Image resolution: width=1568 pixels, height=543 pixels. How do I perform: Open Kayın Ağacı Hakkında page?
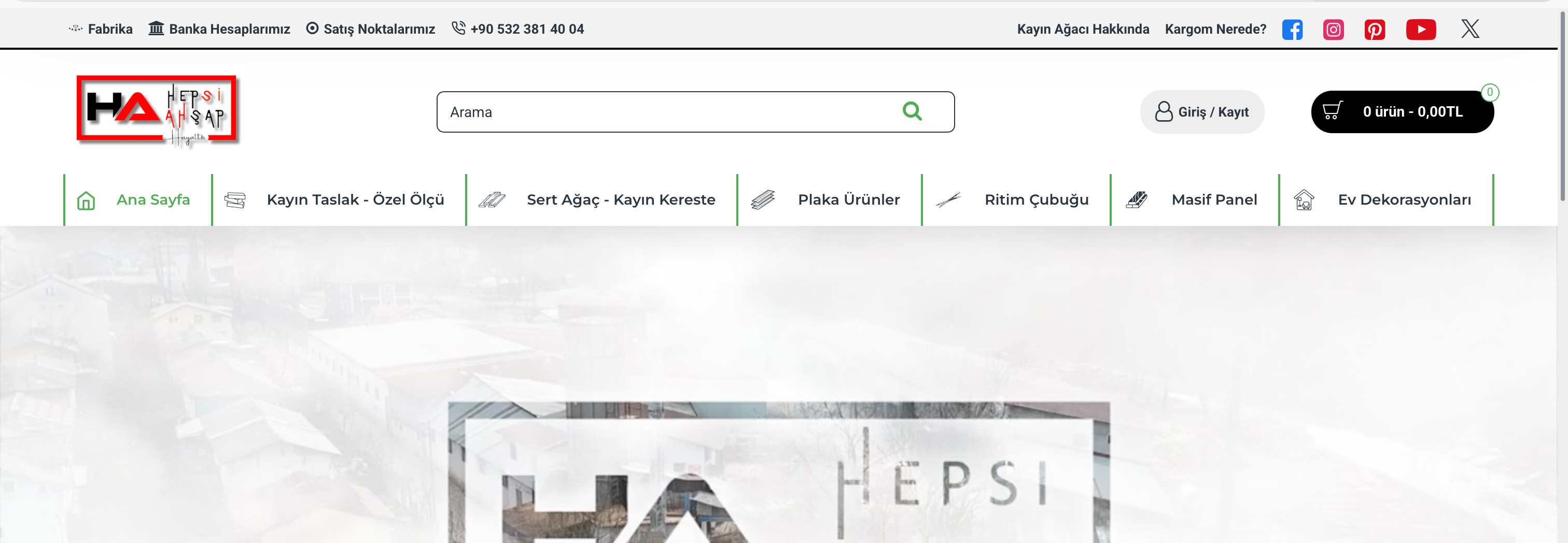[1083, 28]
